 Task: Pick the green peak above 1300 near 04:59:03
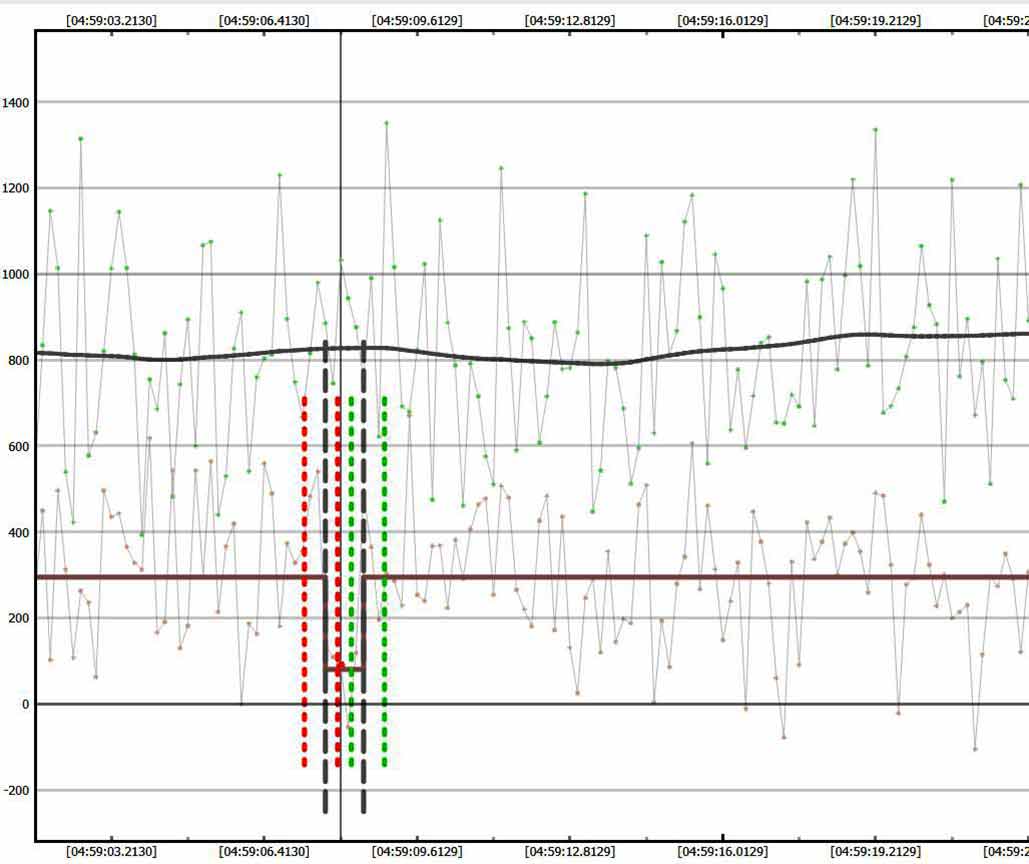81,138
